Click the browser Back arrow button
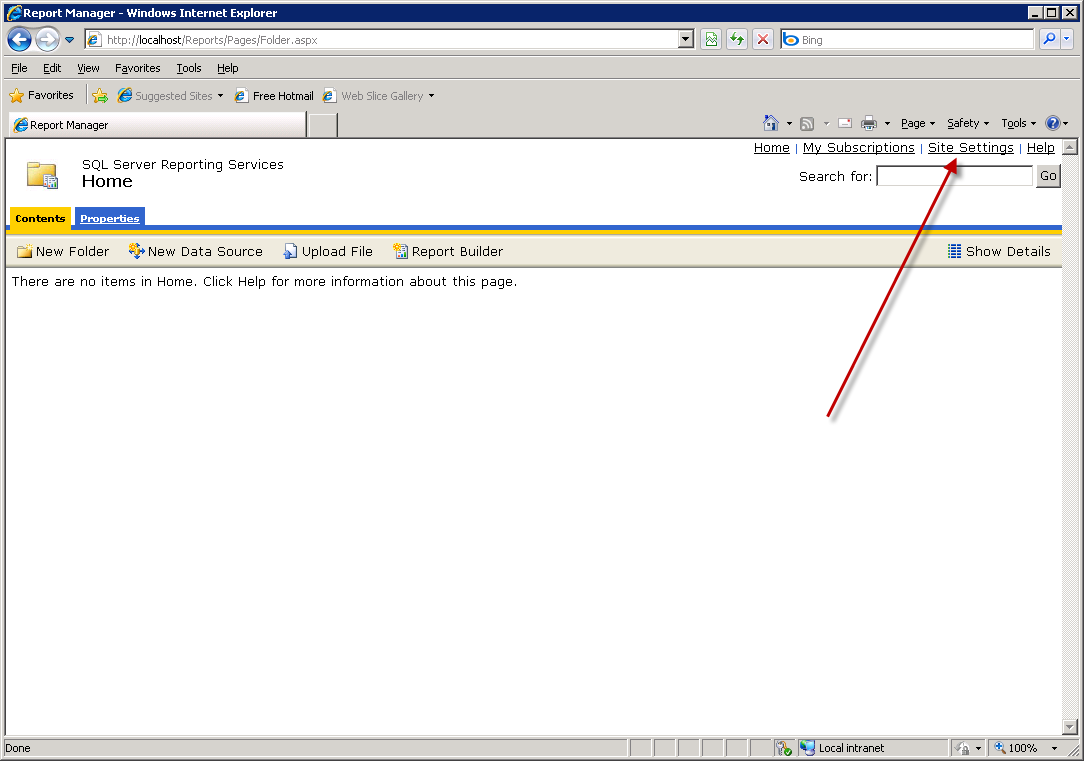The height and width of the screenshot is (761, 1084). click(19, 40)
